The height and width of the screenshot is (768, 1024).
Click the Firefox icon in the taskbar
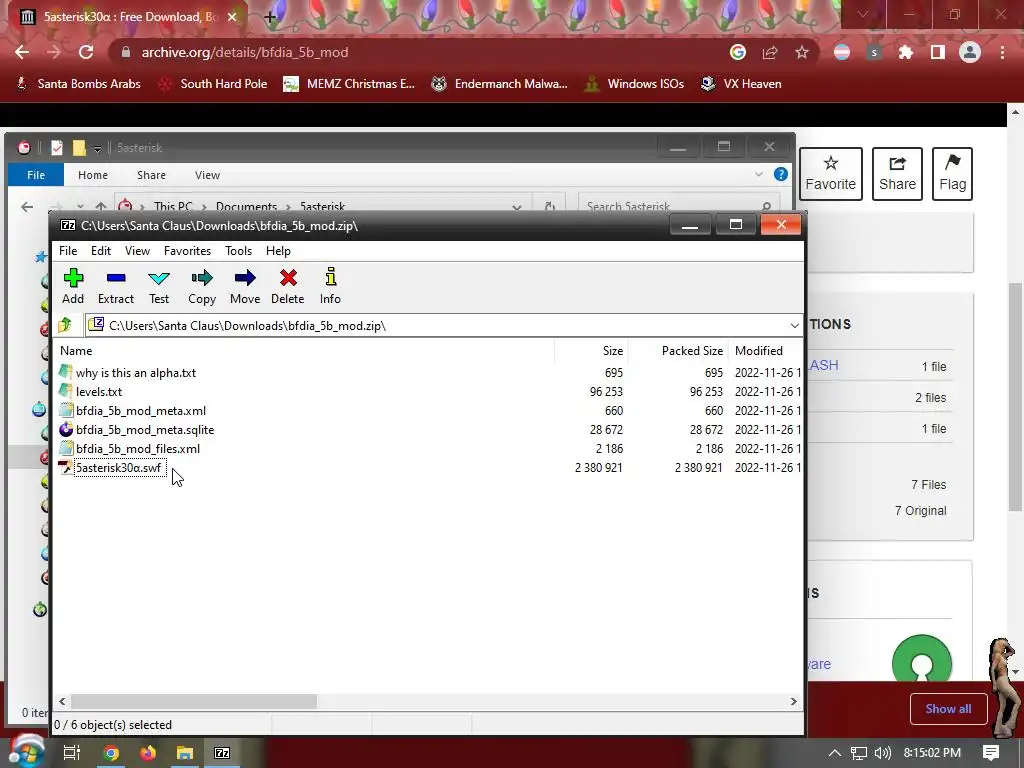click(x=148, y=753)
